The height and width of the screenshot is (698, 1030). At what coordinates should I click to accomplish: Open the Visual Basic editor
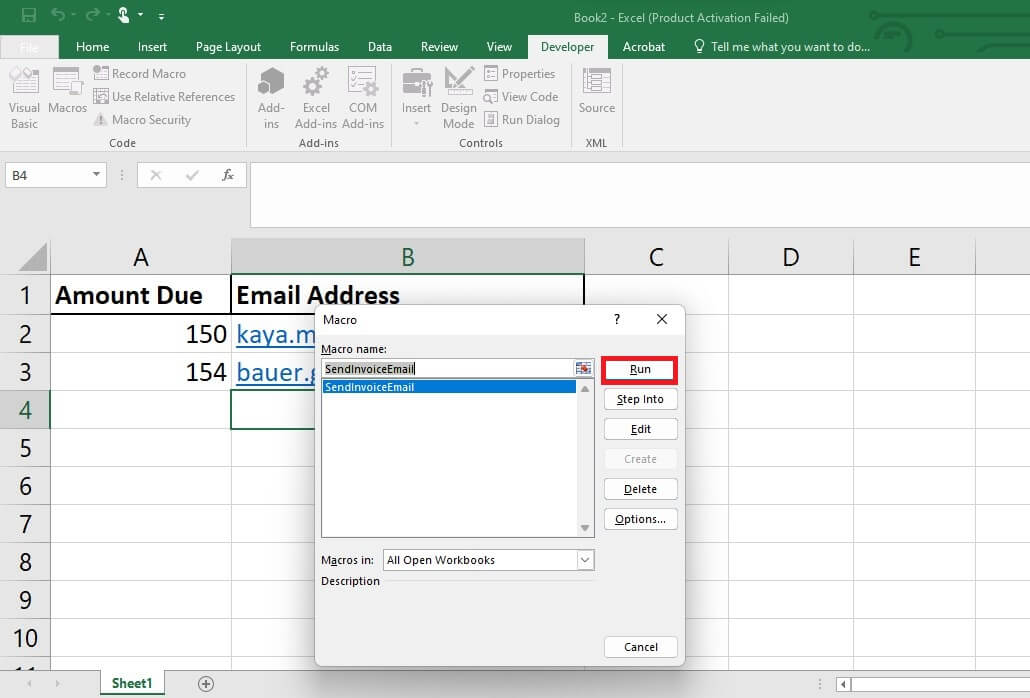(x=22, y=97)
